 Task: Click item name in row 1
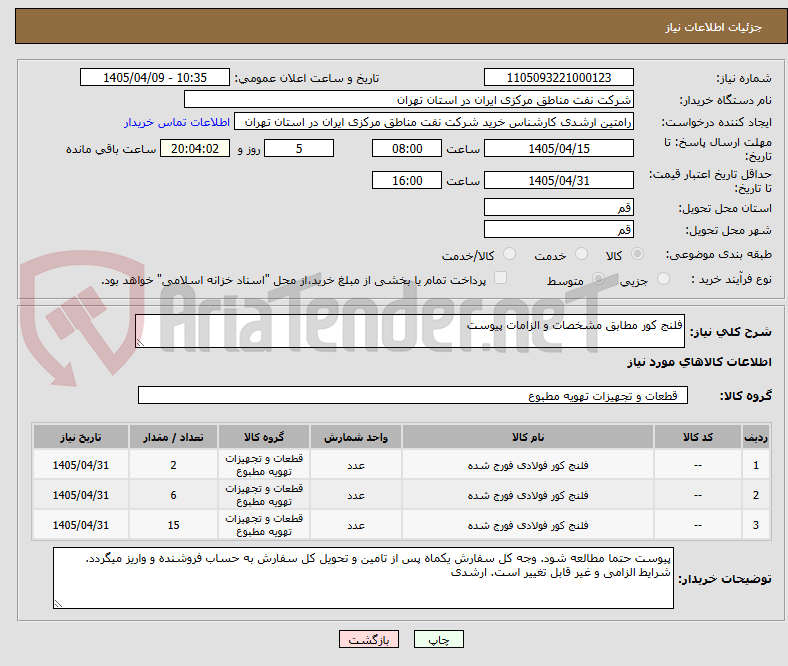[528, 465]
